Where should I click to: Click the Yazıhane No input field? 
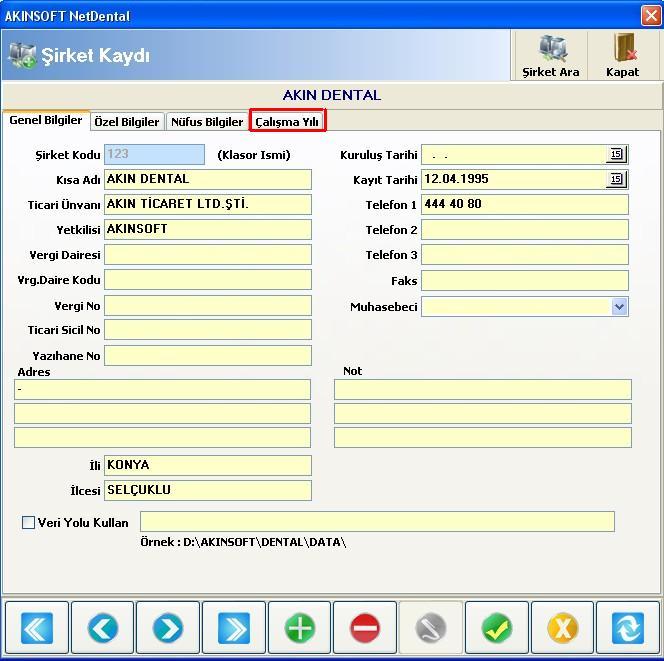coord(208,356)
